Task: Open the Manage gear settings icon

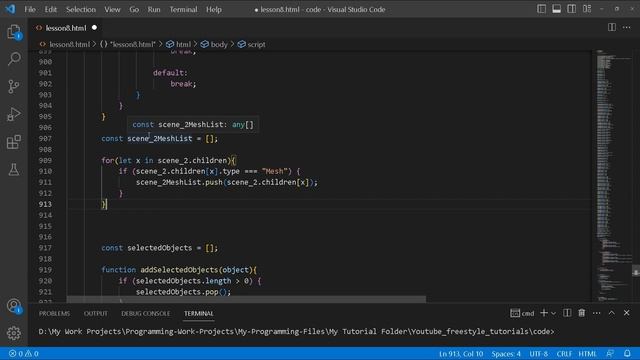Action: [13, 333]
